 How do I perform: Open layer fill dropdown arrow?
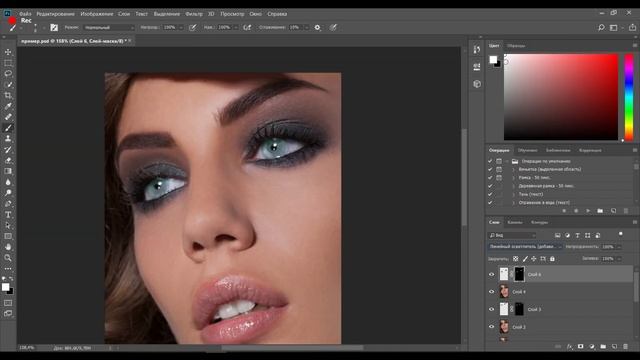pyautogui.click(x=619, y=259)
